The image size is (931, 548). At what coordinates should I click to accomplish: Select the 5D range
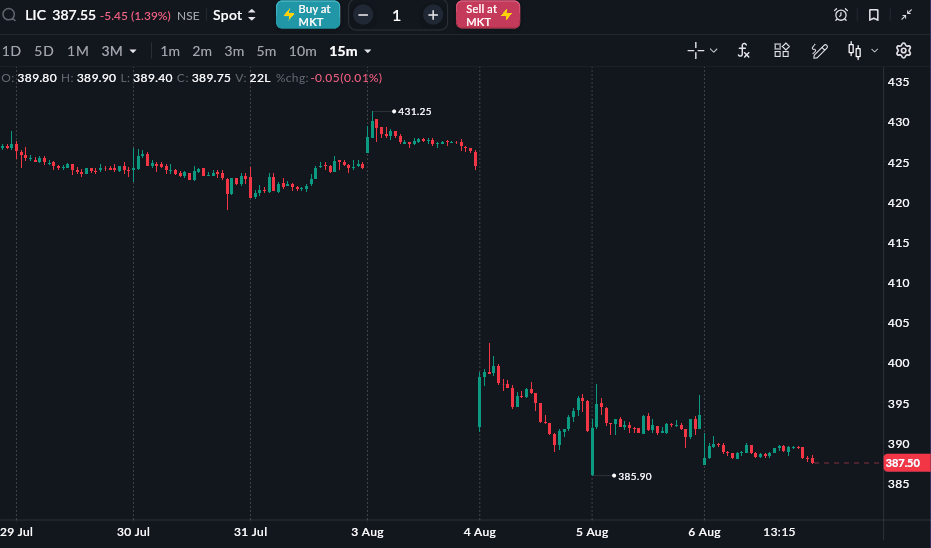[44, 51]
